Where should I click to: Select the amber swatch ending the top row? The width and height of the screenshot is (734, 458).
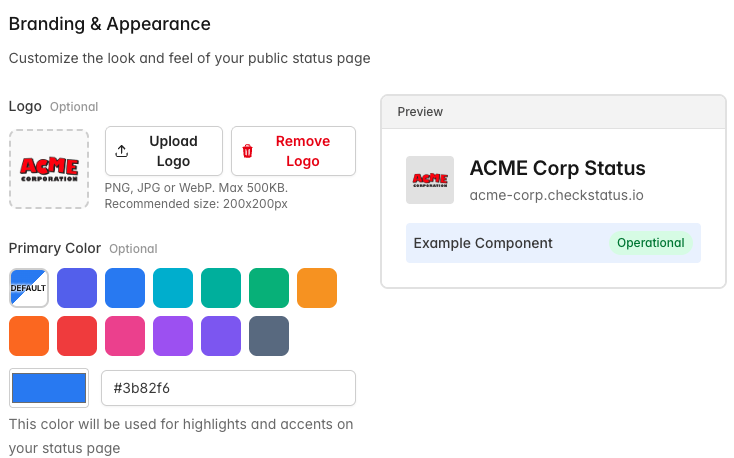(x=317, y=288)
